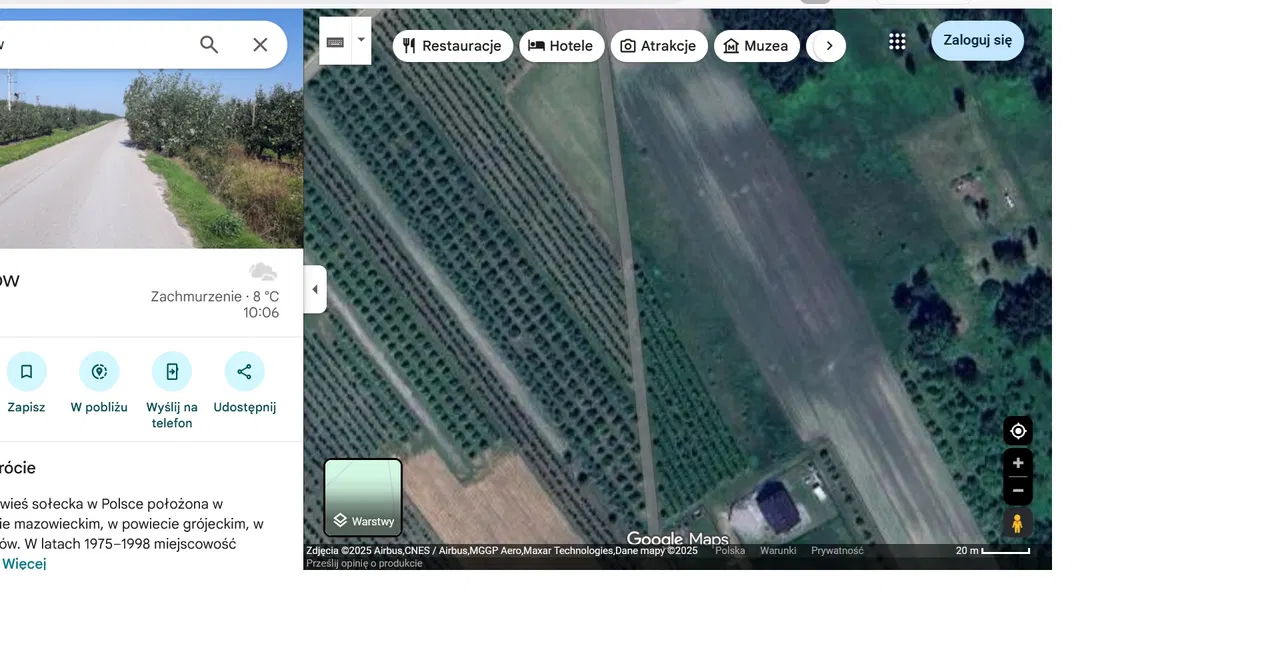Expand description with Więcej link
This screenshot has height=672, width=1280.
(x=24, y=564)
